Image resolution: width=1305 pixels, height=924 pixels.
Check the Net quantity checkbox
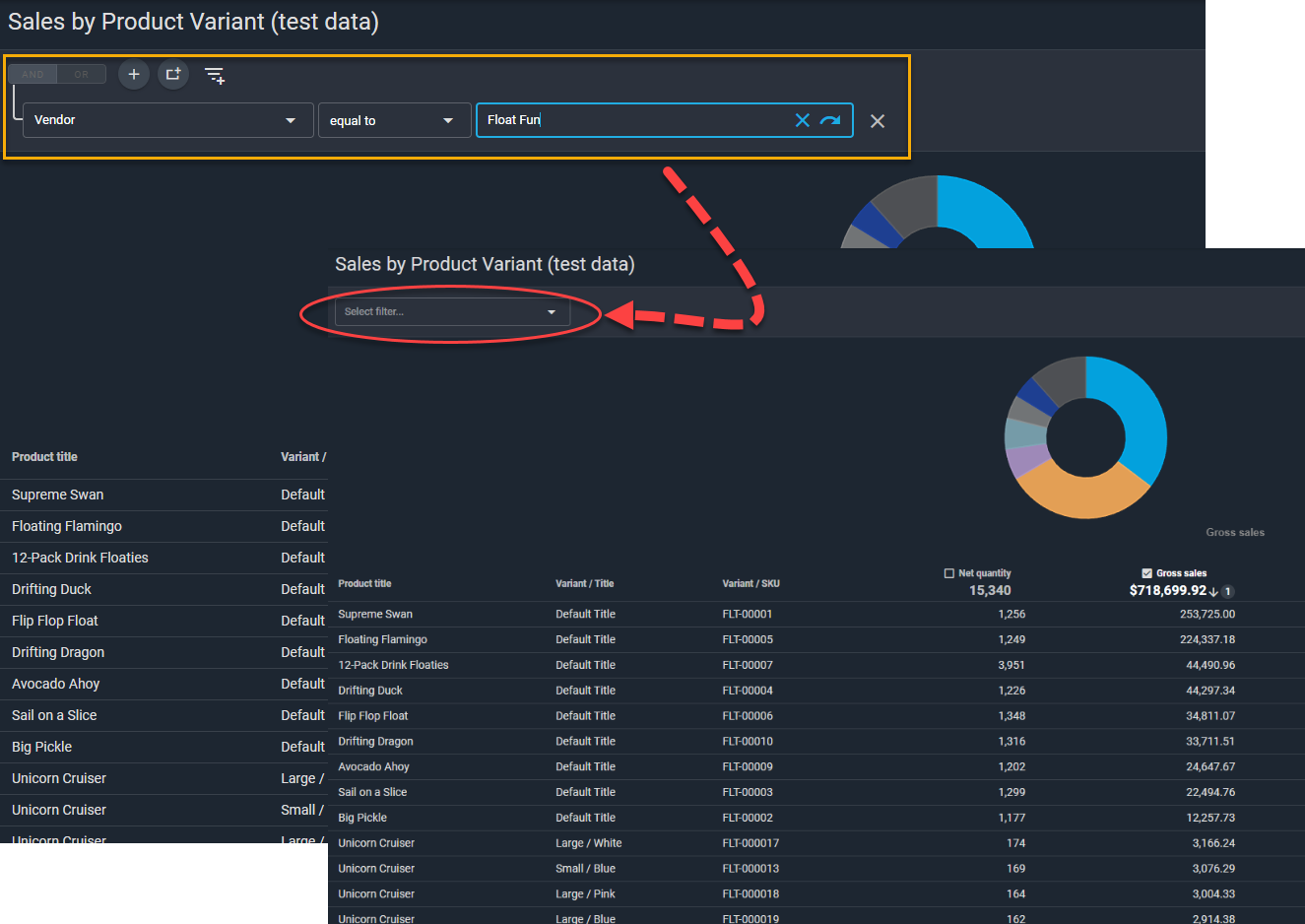[x=949, y=573]
